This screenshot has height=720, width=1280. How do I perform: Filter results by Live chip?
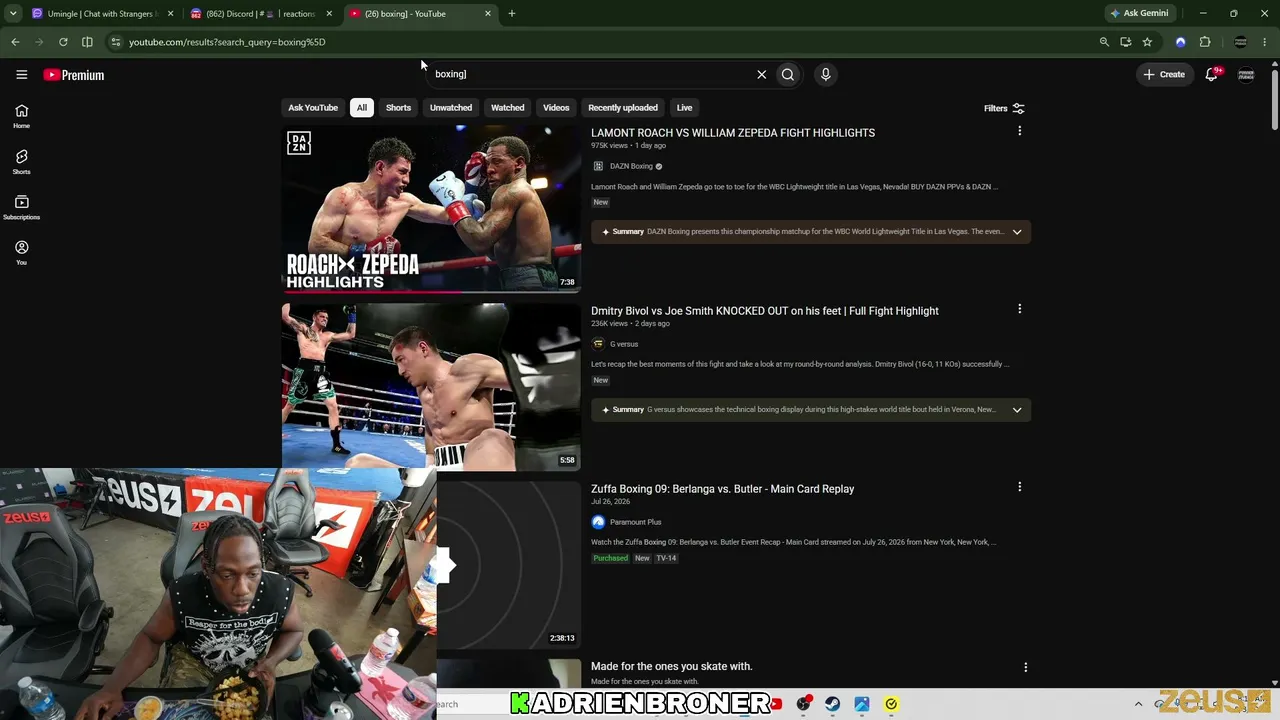[684, 108]
